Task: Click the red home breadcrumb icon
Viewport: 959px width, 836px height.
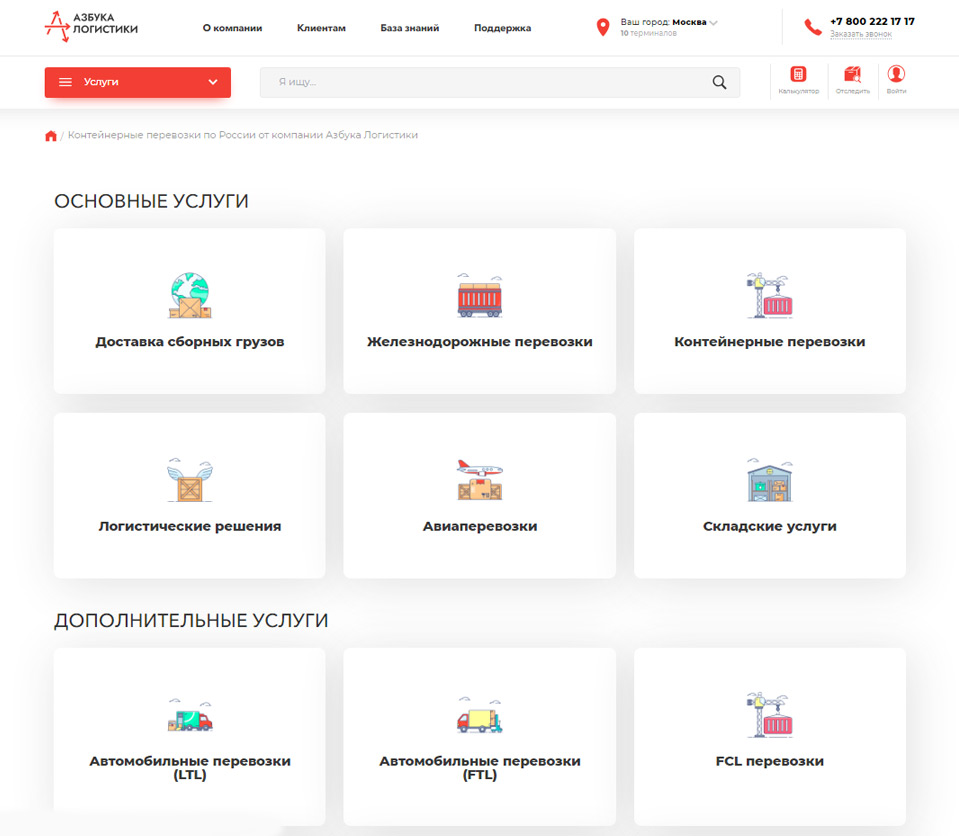Action: pos(51,136)
